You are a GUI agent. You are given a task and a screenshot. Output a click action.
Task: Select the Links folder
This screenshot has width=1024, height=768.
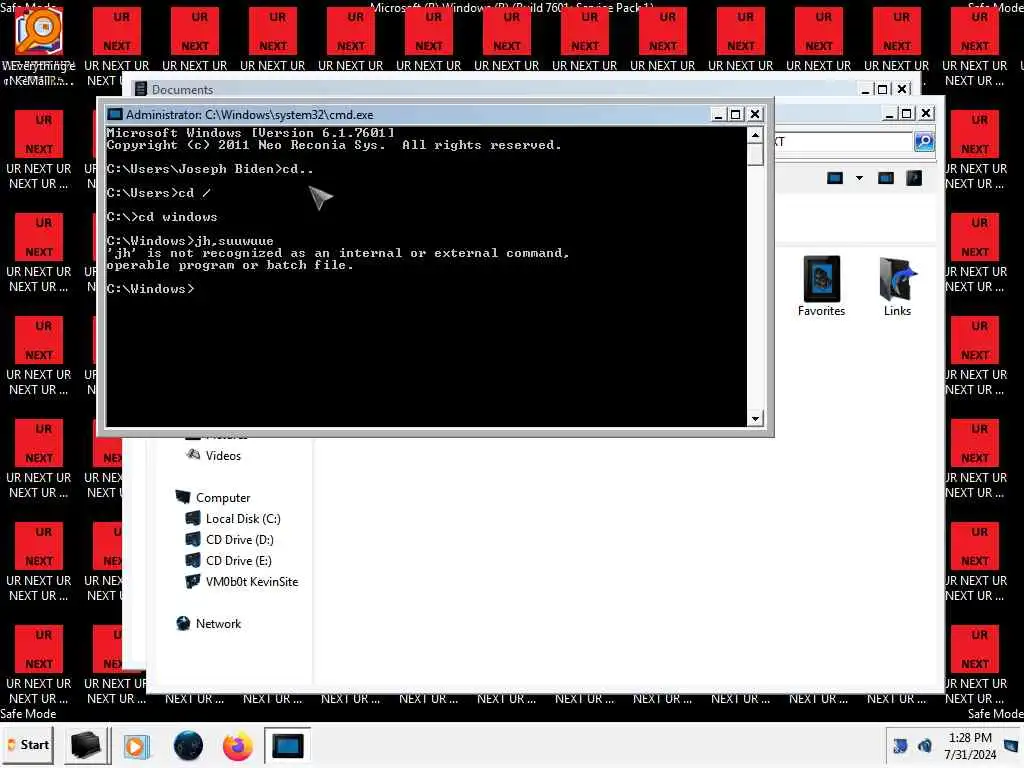point(897,286)
